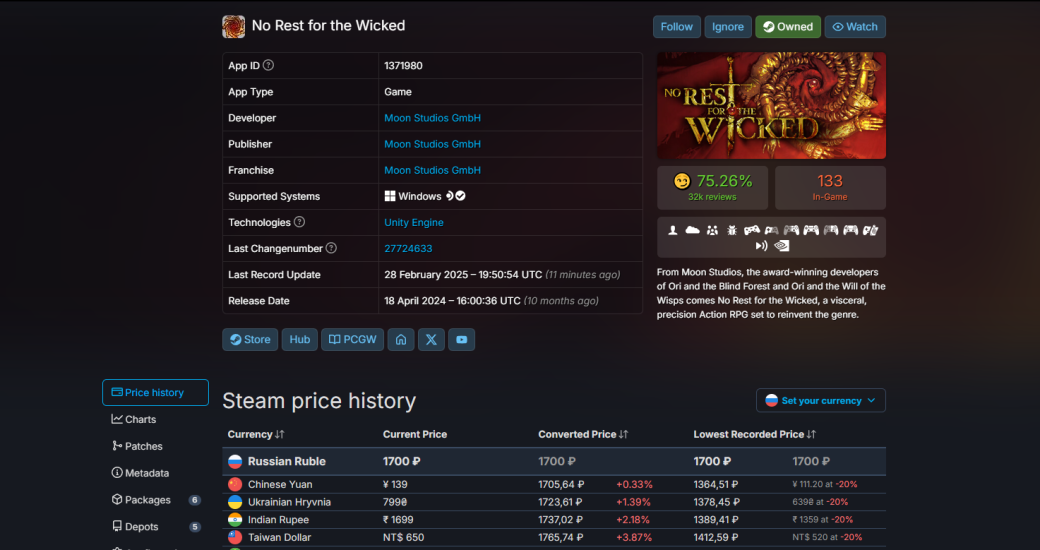Image resolution: width=1040 pixels, height=550 pixels.
Task: Open the developer homepage house icon
Action: click(x=401, y=340)
